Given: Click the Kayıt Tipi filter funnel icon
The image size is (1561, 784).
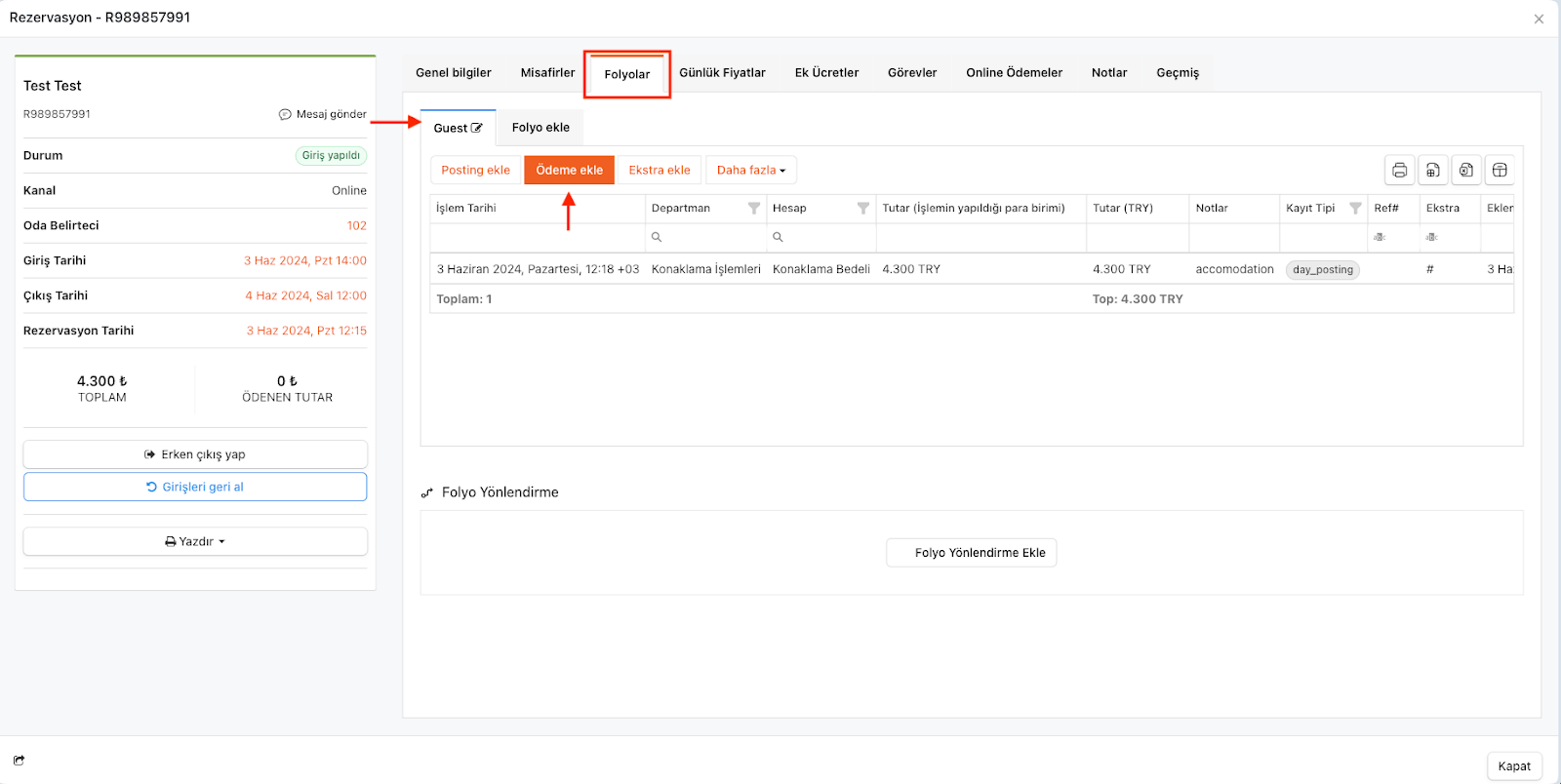Looking at the screenshot, I should [1354, 209].
